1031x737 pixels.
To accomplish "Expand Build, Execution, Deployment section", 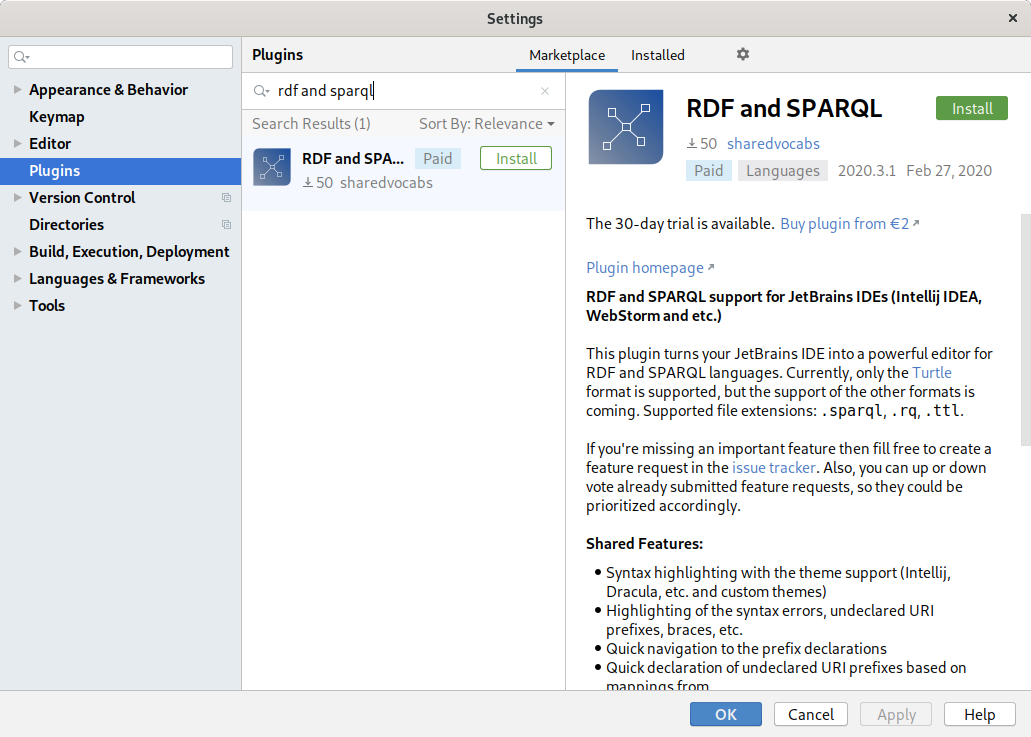I will coord(17,251).
